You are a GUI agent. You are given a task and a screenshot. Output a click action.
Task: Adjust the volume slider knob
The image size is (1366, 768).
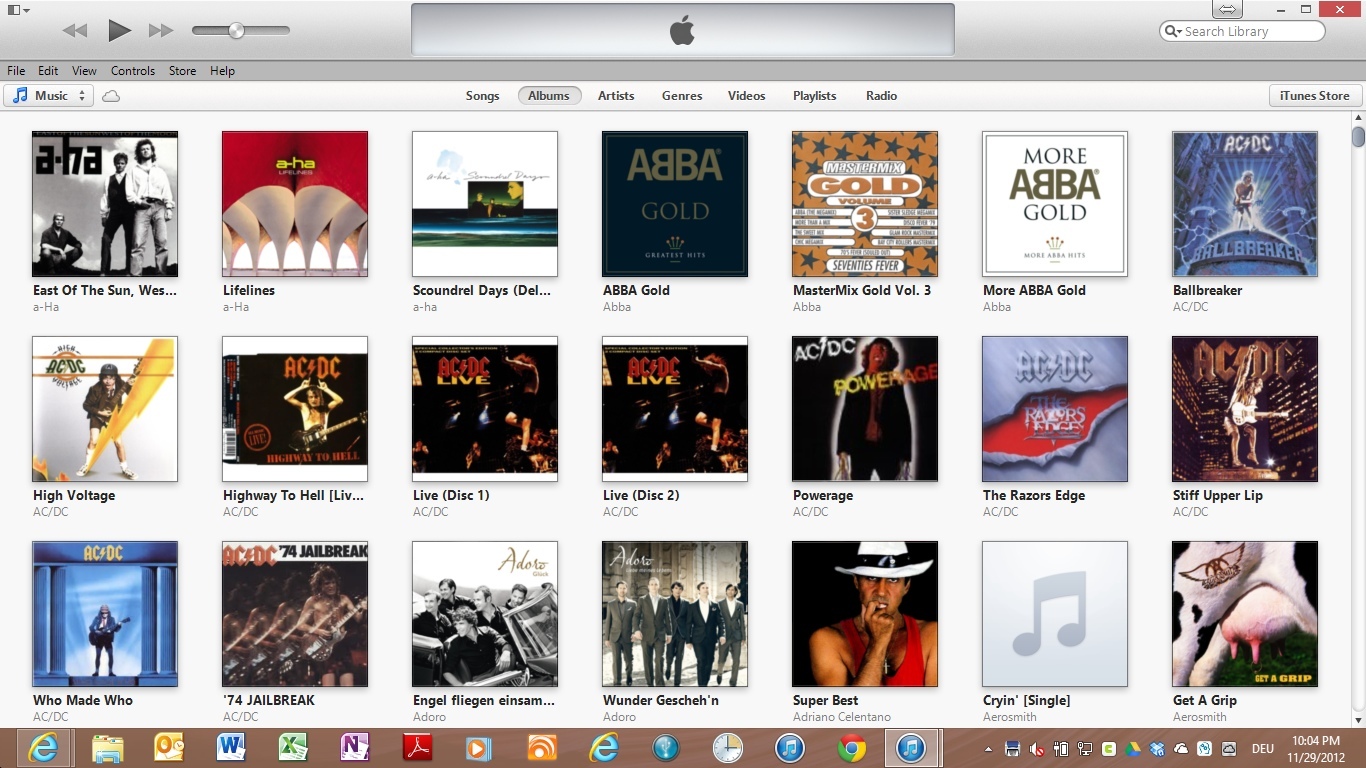pos(236,31)
